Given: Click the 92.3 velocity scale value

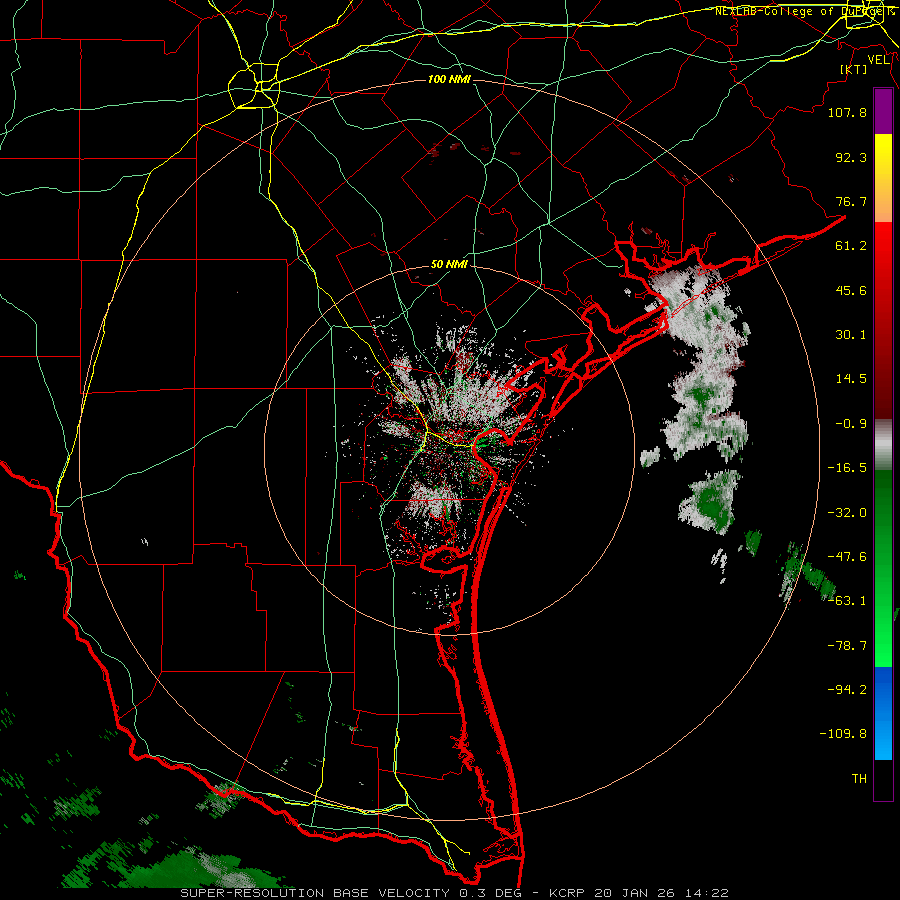Looking at the screenshot, I should click(851, 157).
